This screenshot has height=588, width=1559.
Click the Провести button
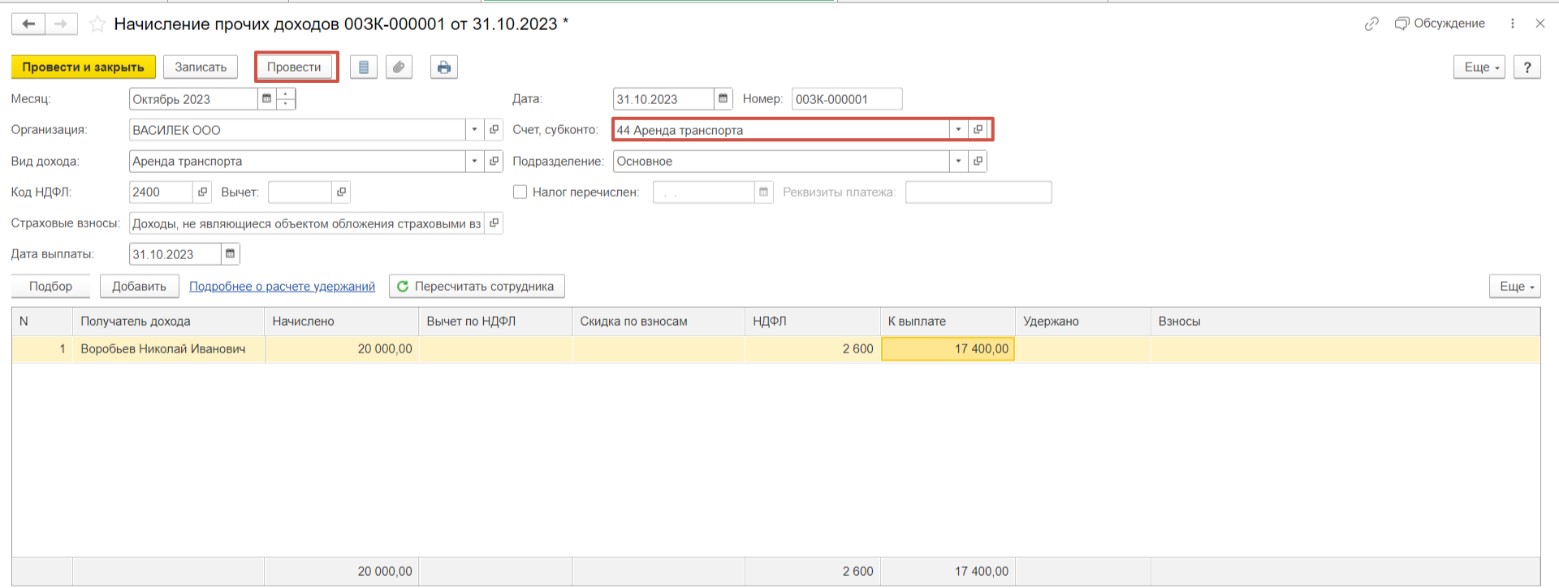point(294,67)
